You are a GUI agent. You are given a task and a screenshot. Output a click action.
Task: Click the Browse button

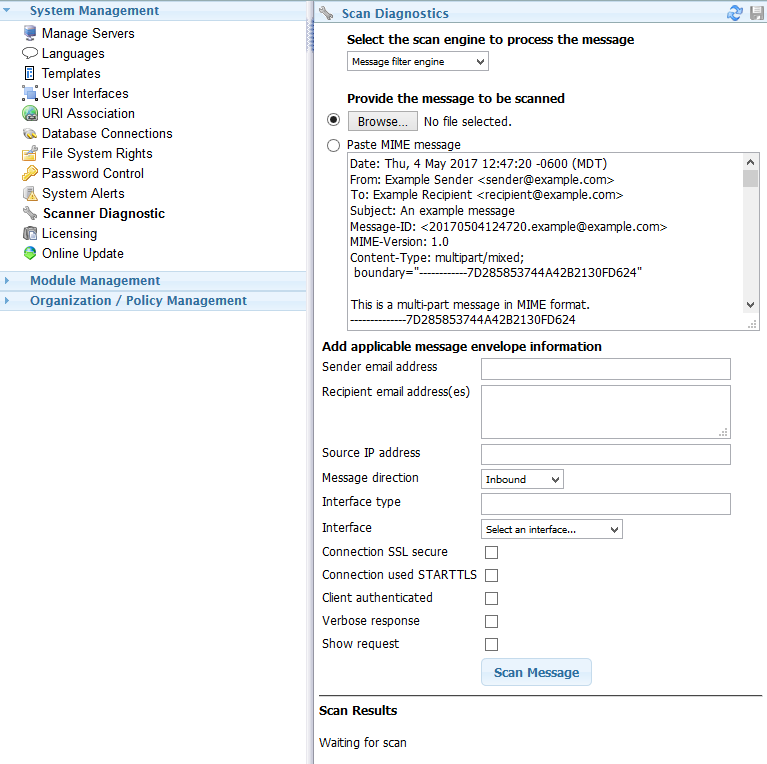[381, 121]
